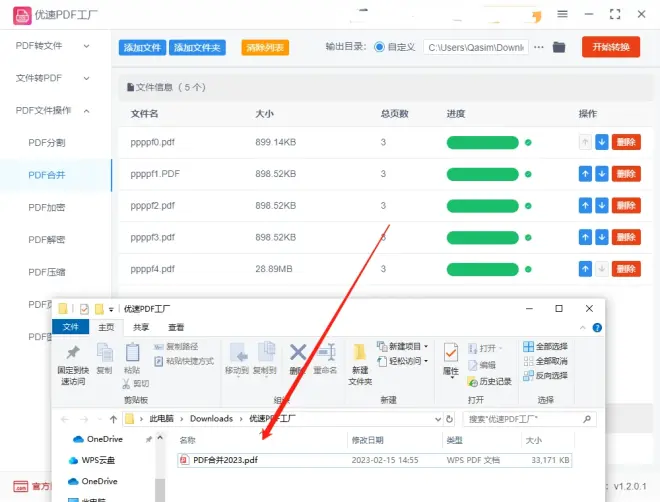Click the Move To icon in ribbon
The height and width of the screenshot is (502, 660).
pyautogui.click(x=238, y=352)
